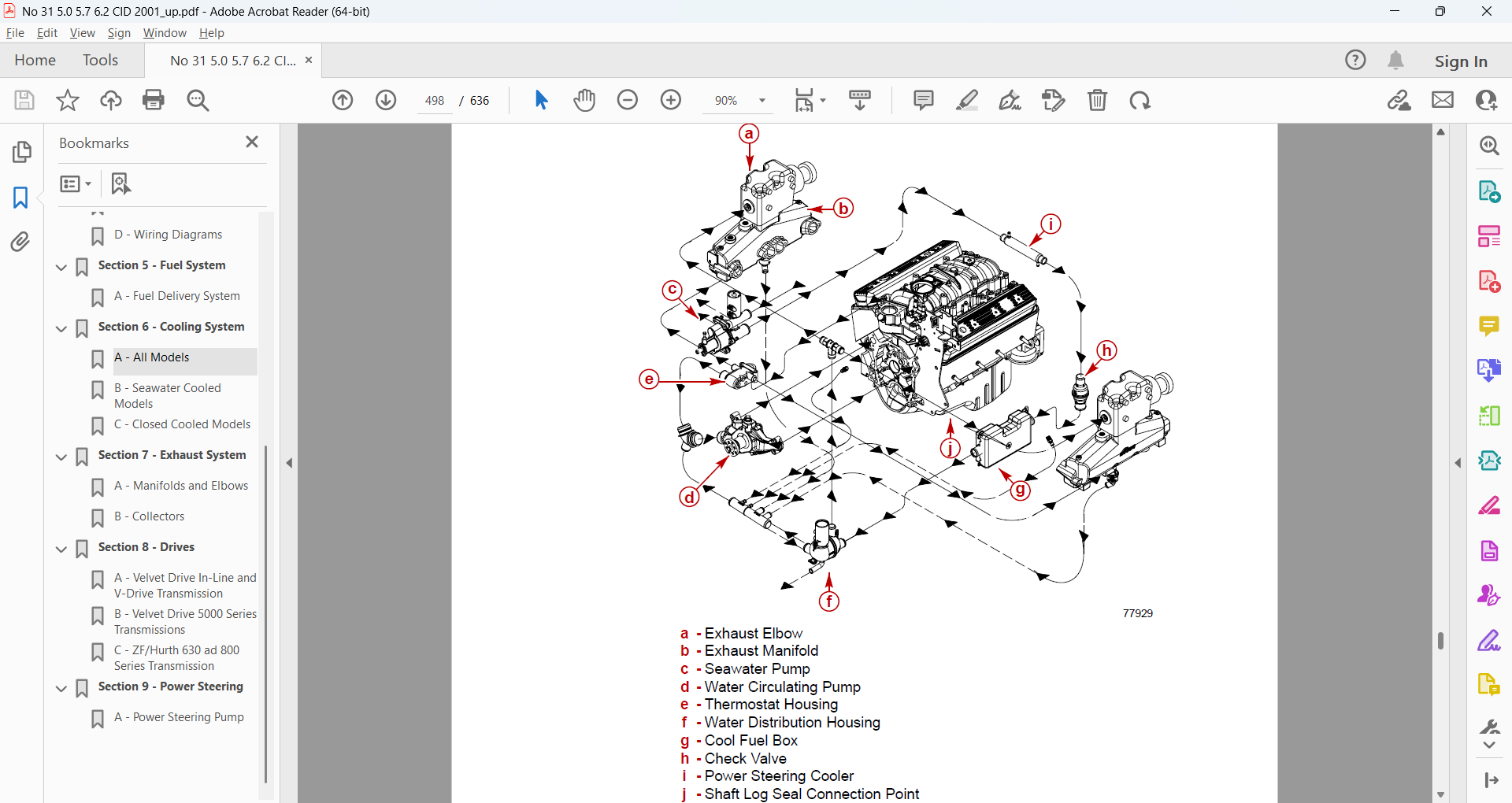This screenshot has height=803, width=1512.
Task: Activate the hand pan tool
Action: pos(584,100)
